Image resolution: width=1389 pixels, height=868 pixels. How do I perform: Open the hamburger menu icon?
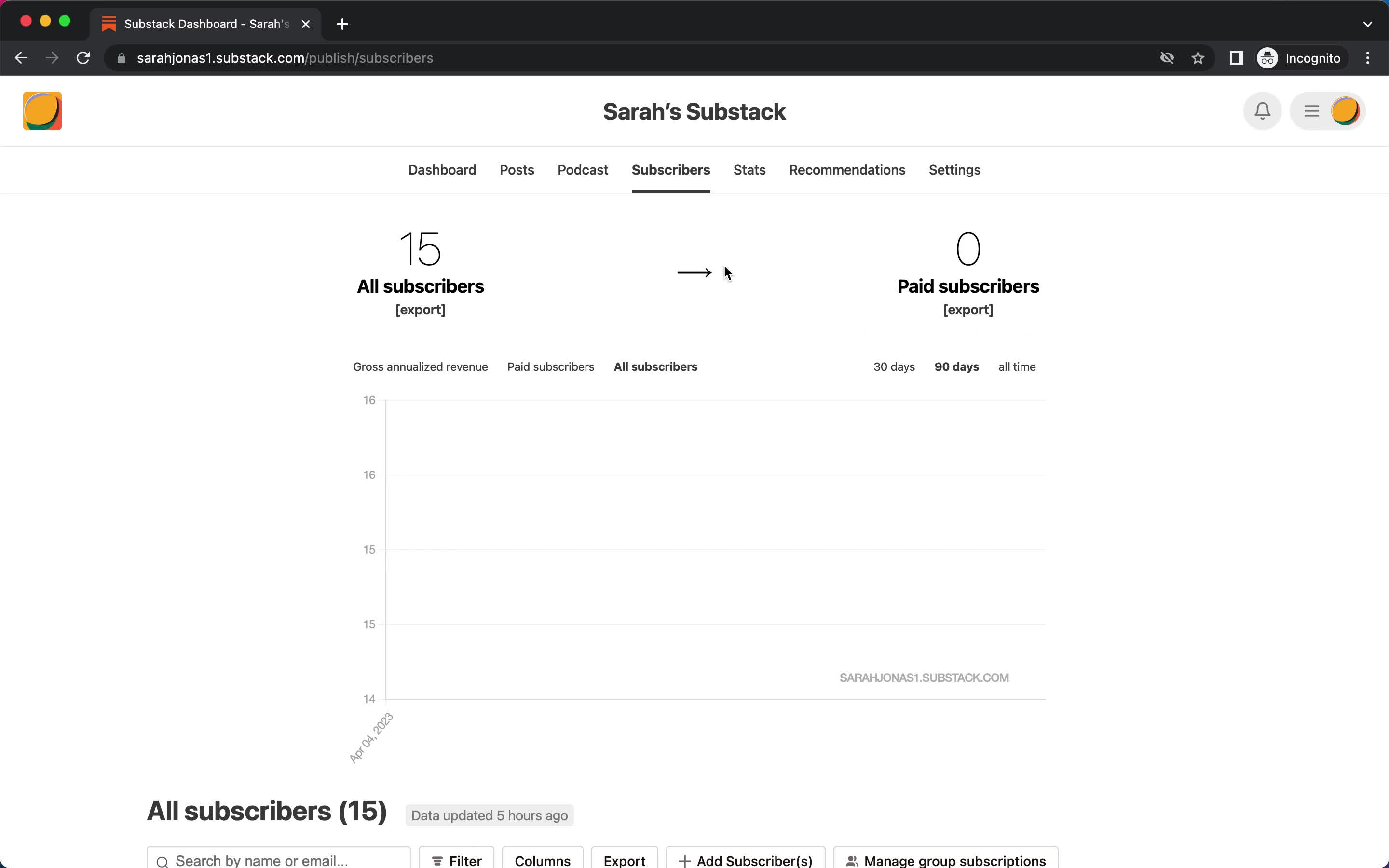(x=1312, y=111)
